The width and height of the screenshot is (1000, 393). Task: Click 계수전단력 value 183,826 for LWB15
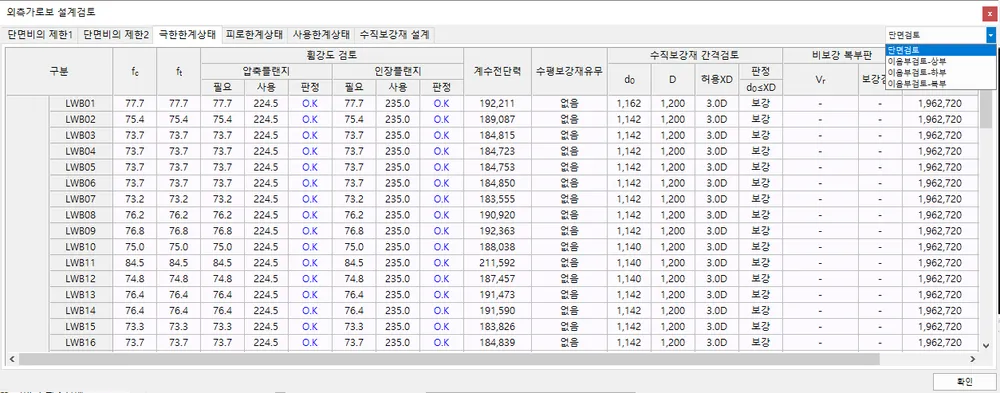point(497,326)
